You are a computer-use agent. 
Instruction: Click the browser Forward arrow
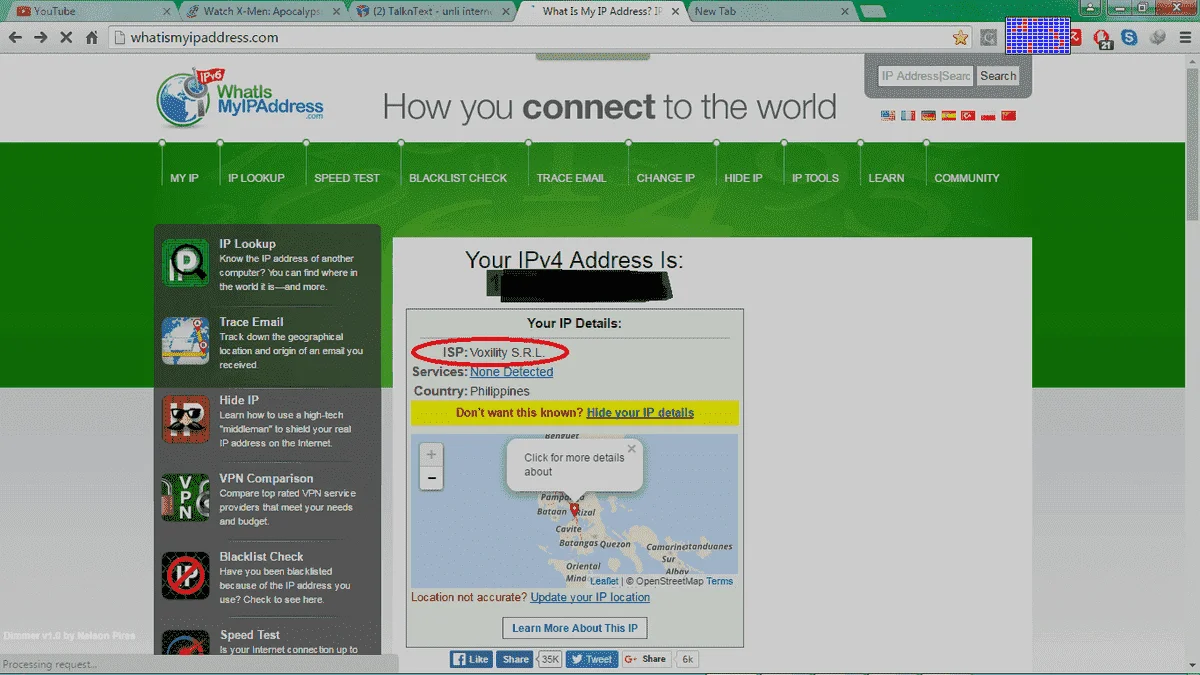pyautogui.click(x=41, y=37)
